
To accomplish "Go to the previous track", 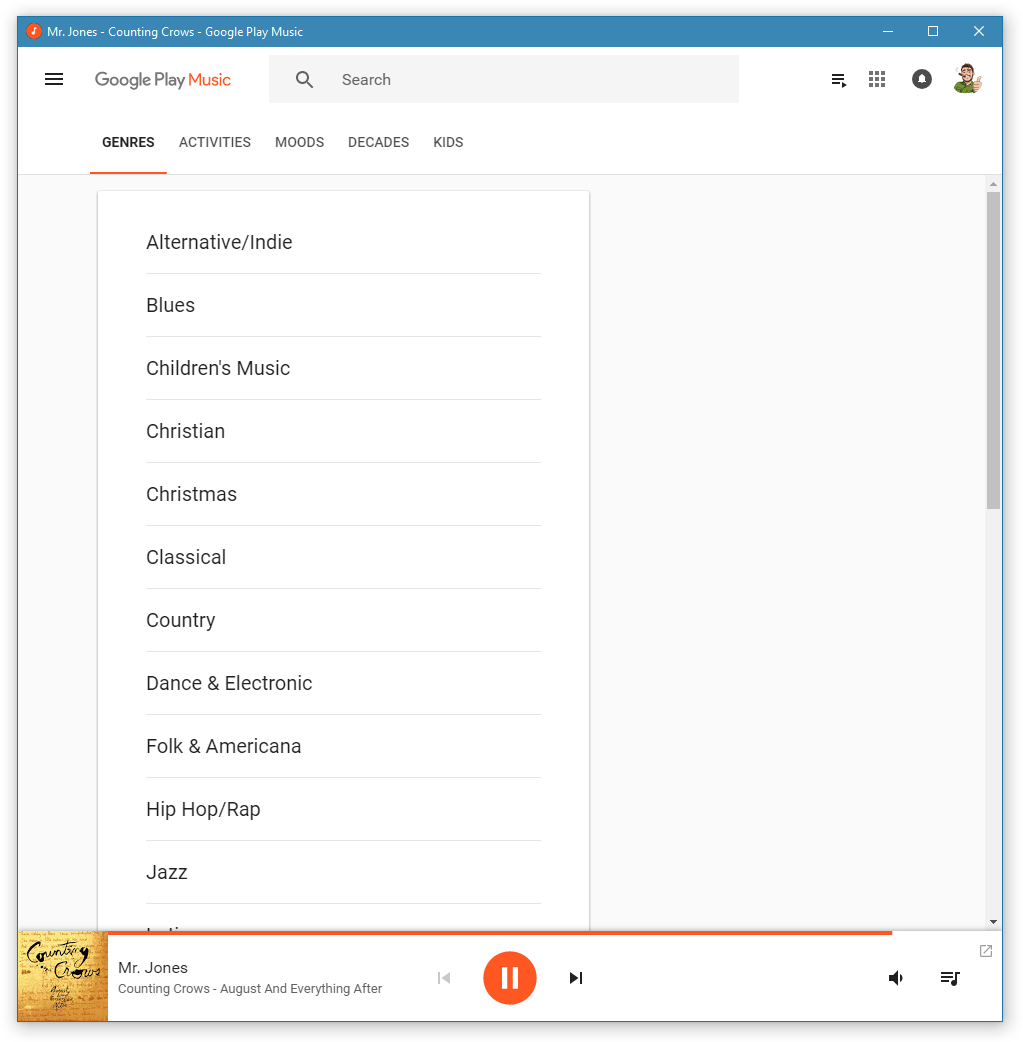I will click(444, 978).
